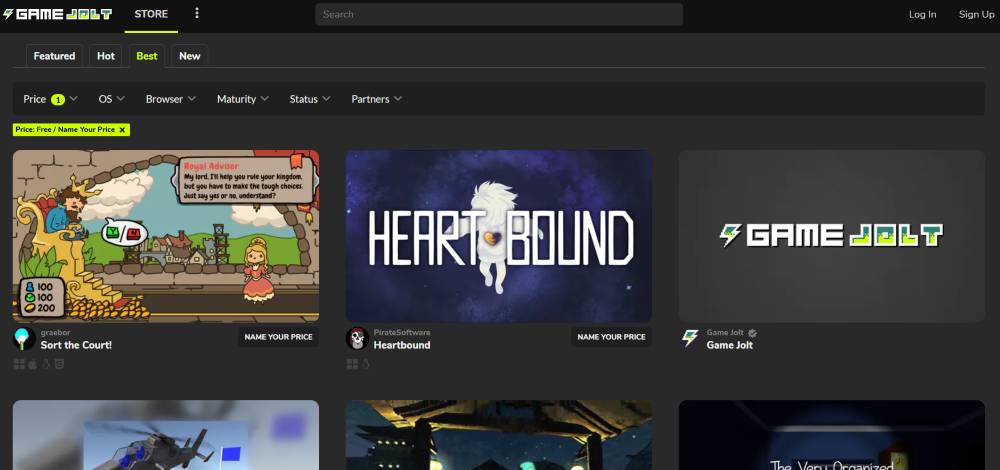Open the Partners filter dropdown

[377, 99]
